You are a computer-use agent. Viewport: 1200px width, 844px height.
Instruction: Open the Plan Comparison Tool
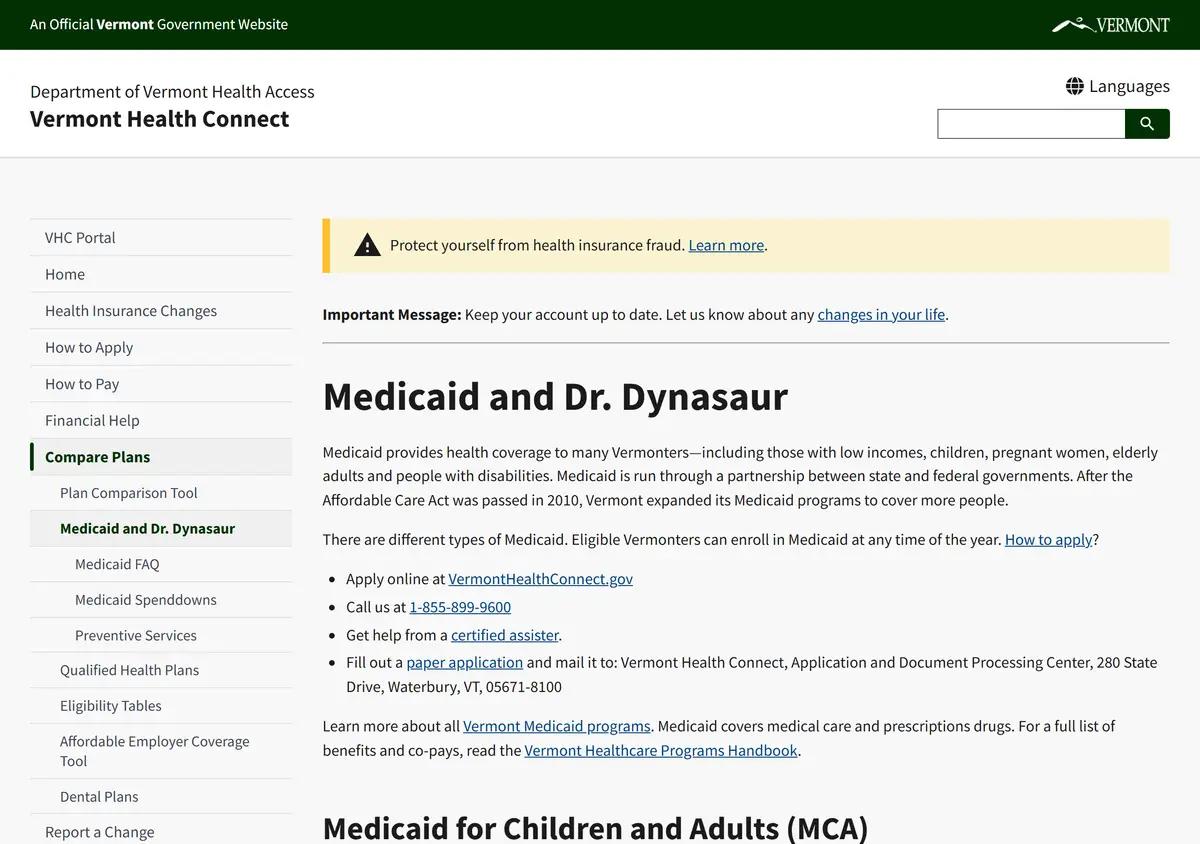point(161,493)
